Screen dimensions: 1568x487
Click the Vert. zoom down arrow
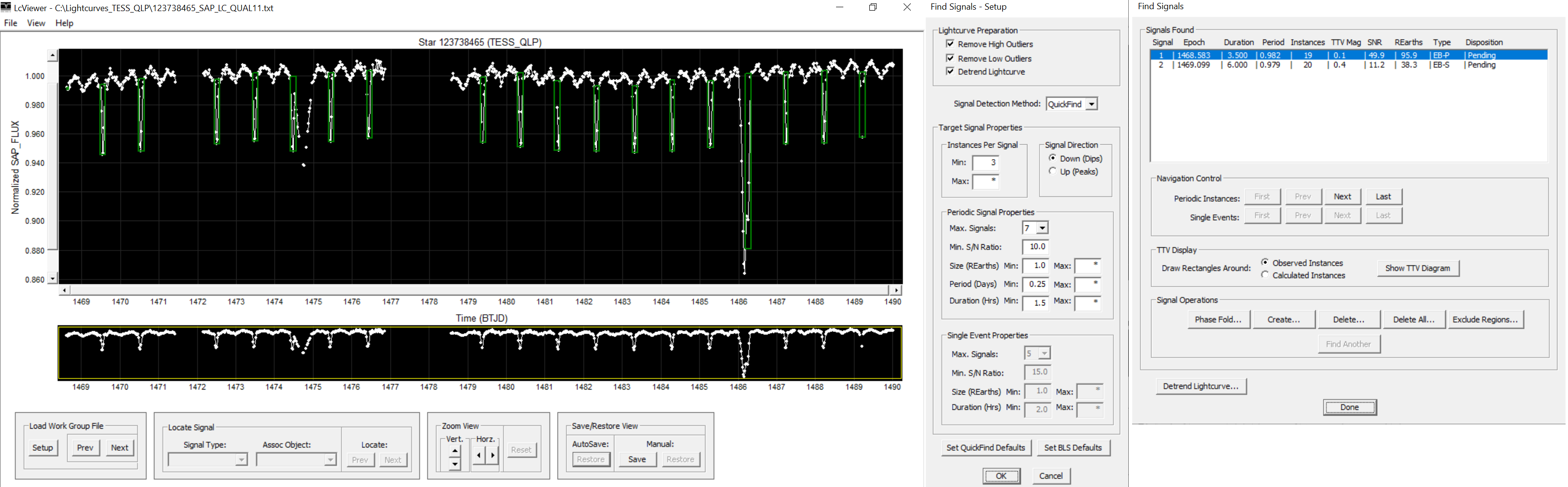(x=455, y=464)
